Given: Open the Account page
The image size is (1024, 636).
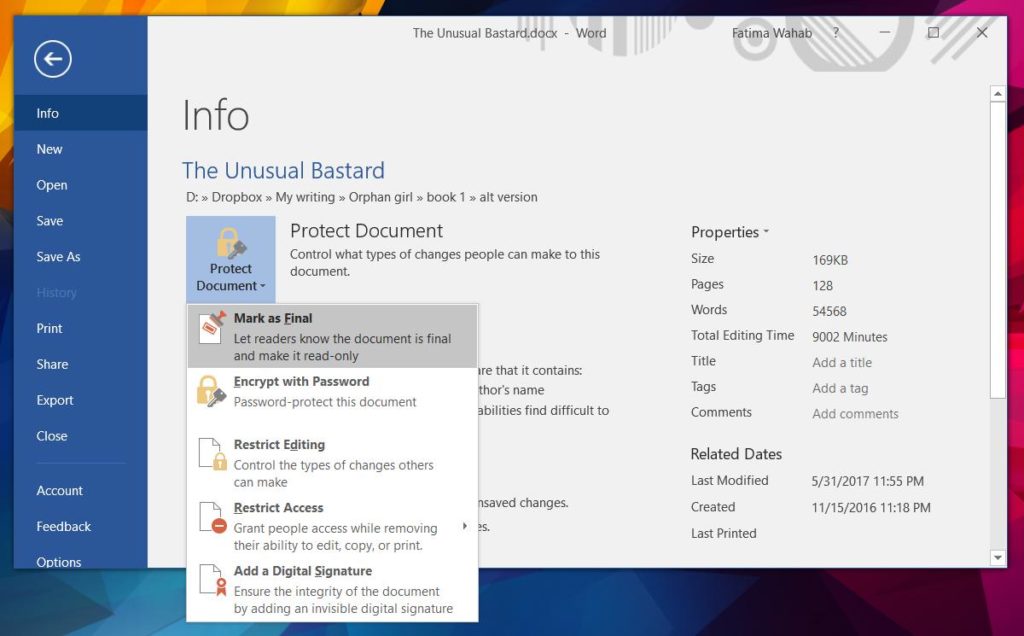Looking at the screenshot, I should [x=59, y=490].
